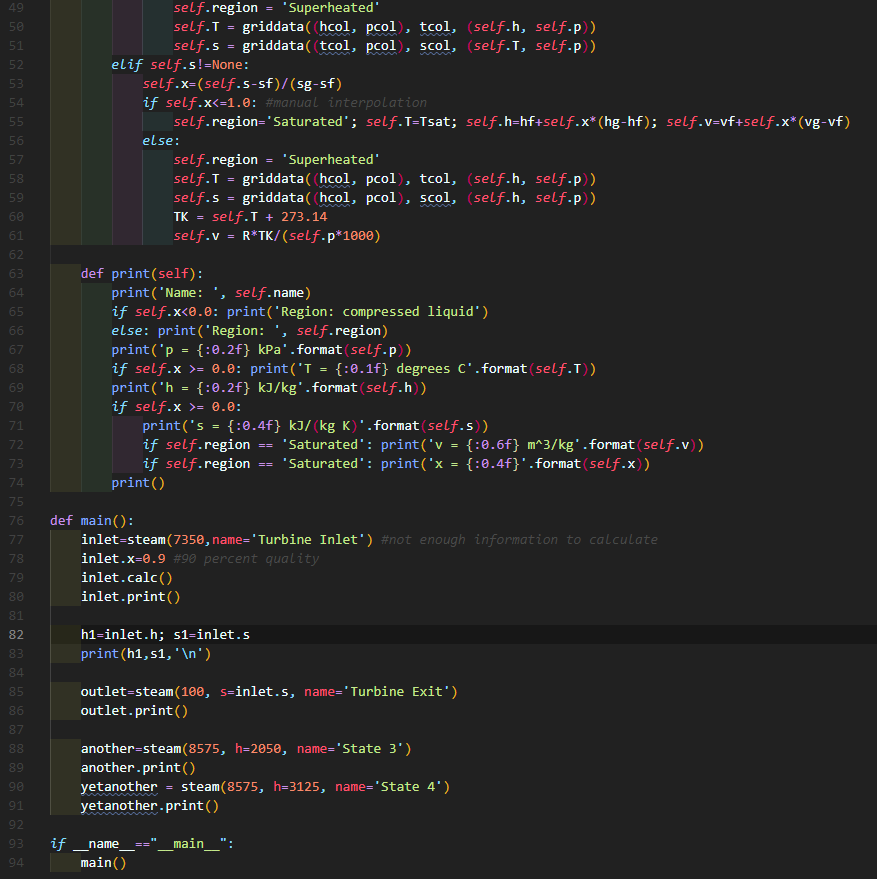Click the underlined word yetanother on line 90
This screenshot has width=877, height=879.
[x=118, y=786]
